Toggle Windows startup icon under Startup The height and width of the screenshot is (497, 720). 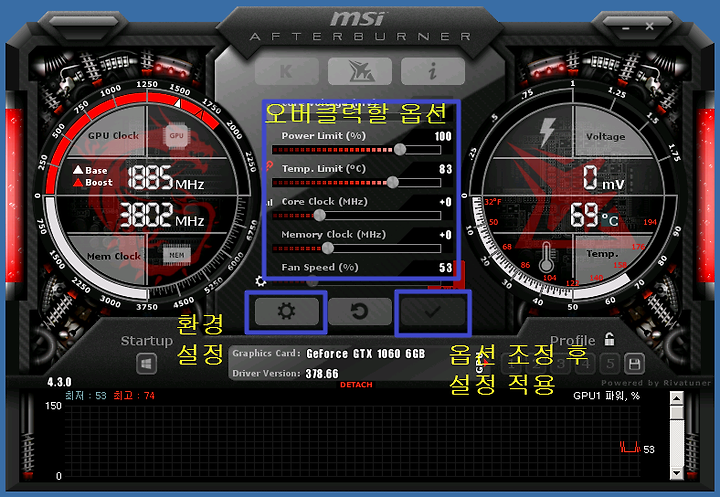click(x=146, y=364)
